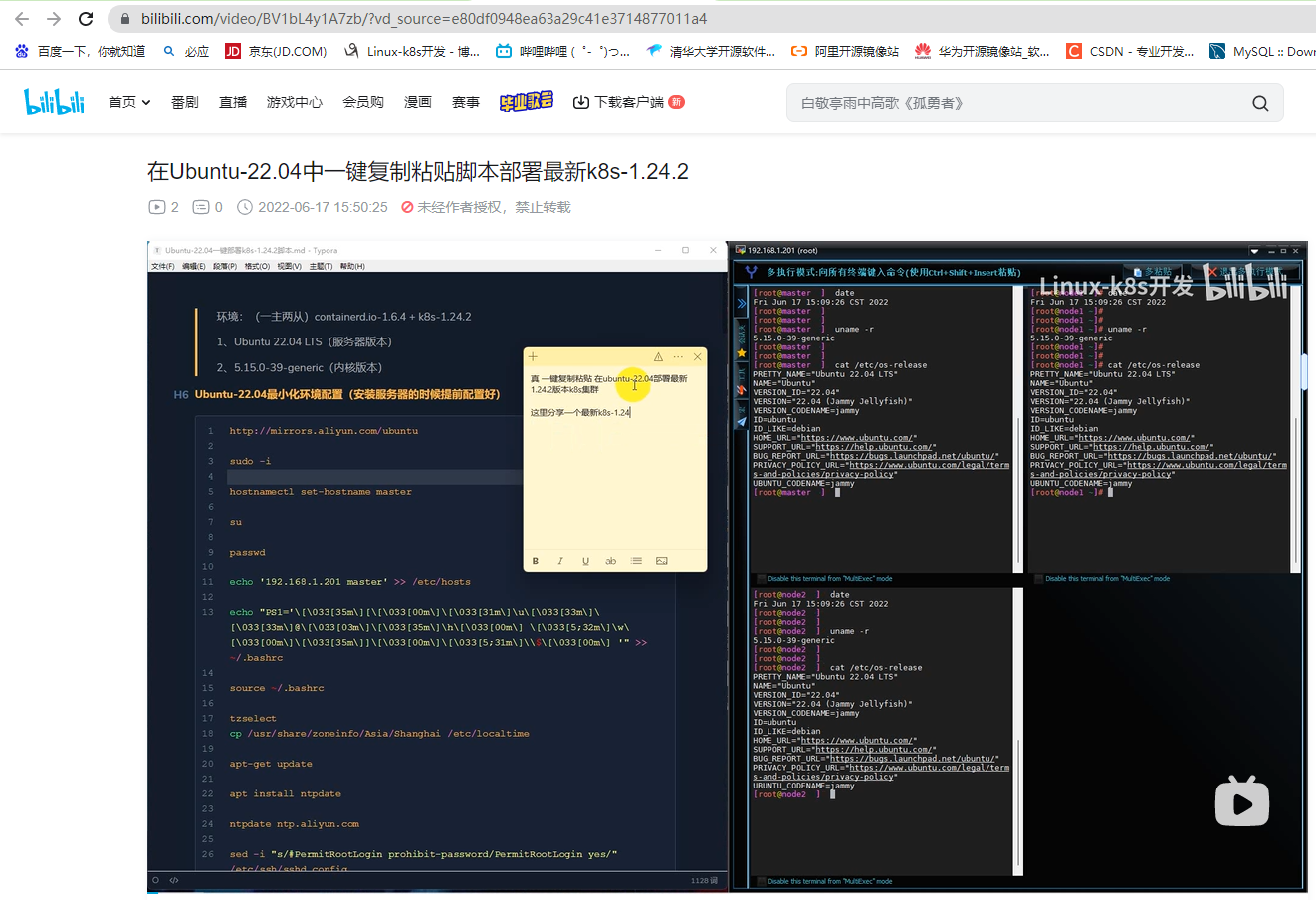The image size is (1316, 900).
Task: Go to the 直播 section
Action: coord(233,102)
